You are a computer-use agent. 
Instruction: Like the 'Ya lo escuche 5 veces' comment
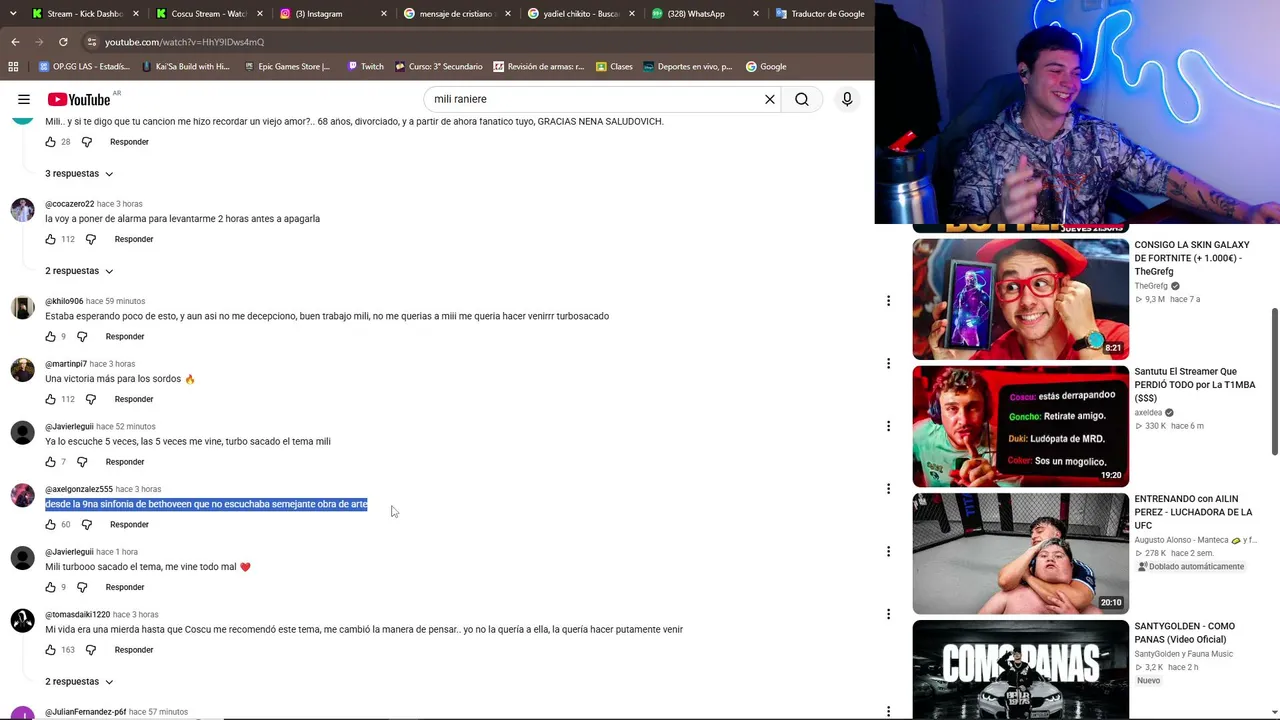pyautogui.click(x=51, y=462)
